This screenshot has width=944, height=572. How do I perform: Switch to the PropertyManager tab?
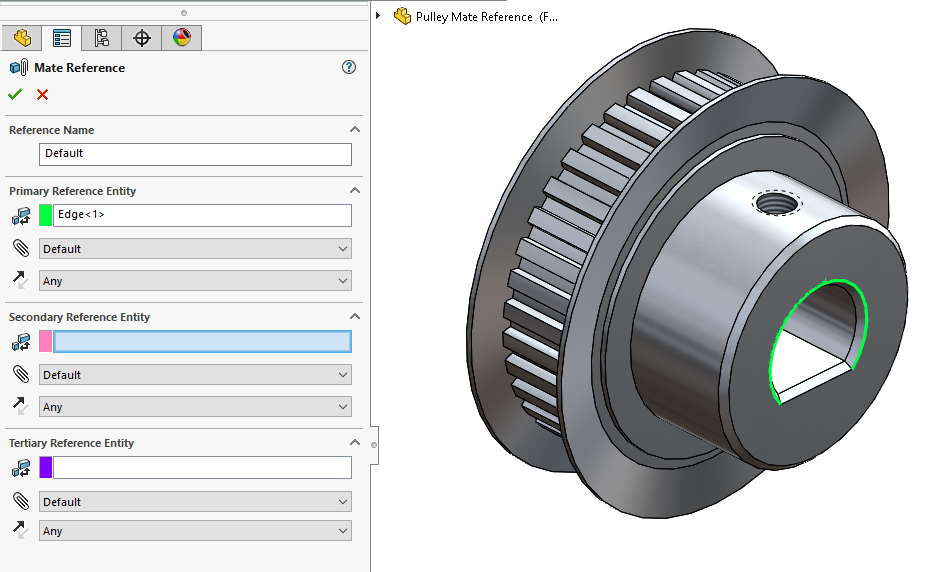(x=62, y=38)
